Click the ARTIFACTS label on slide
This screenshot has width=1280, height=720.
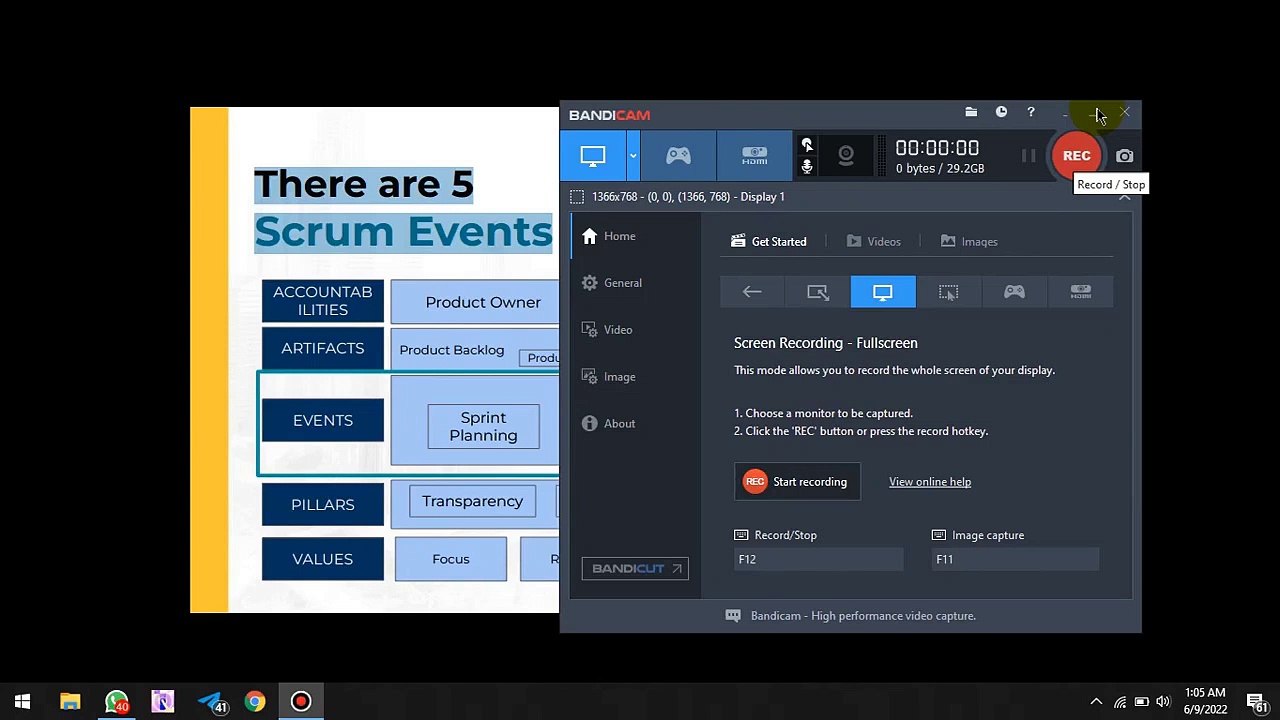[323, 349]
